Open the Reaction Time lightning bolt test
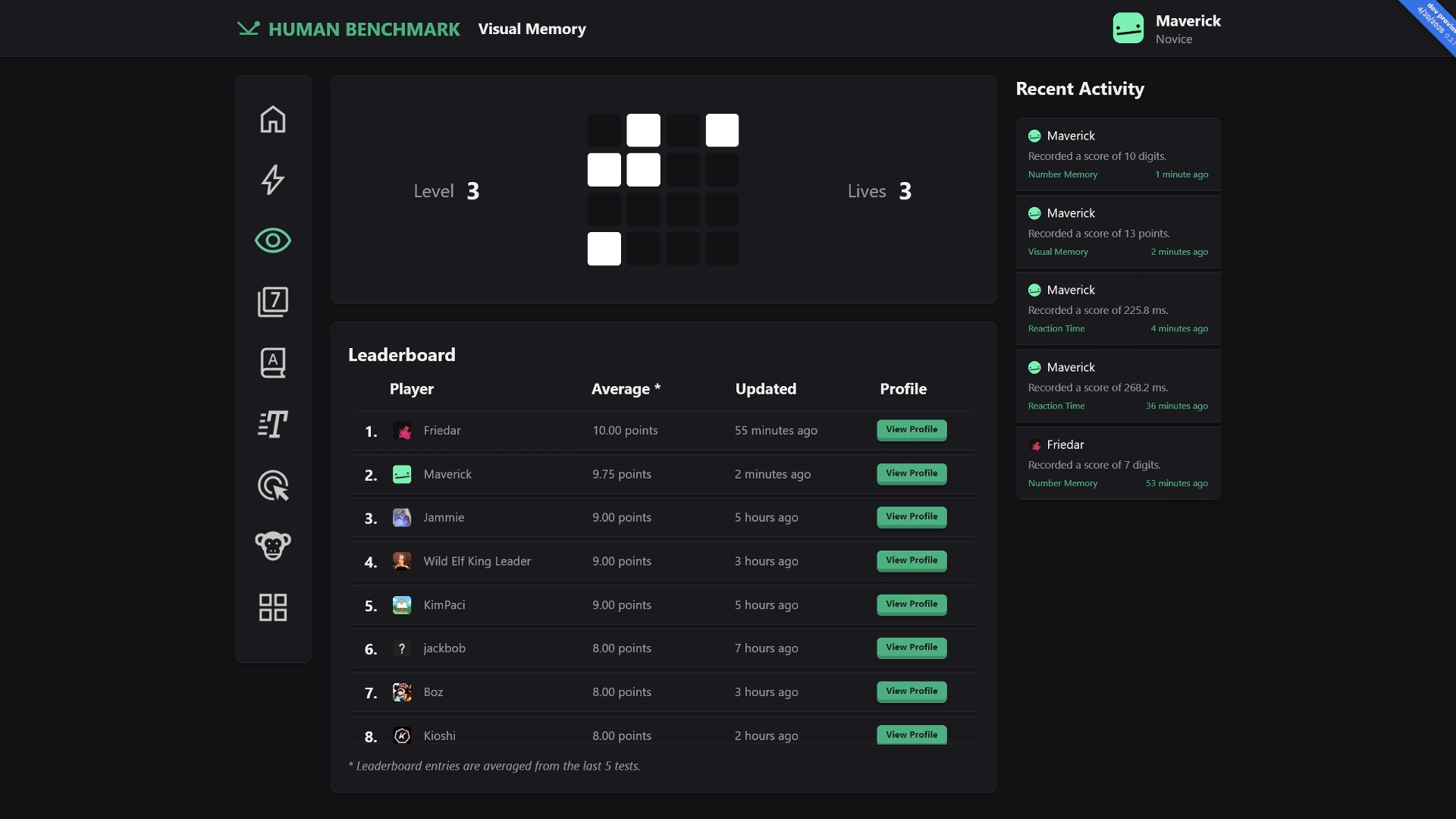The height and width of the screenshot is (819, 1456). click(273, 180)
